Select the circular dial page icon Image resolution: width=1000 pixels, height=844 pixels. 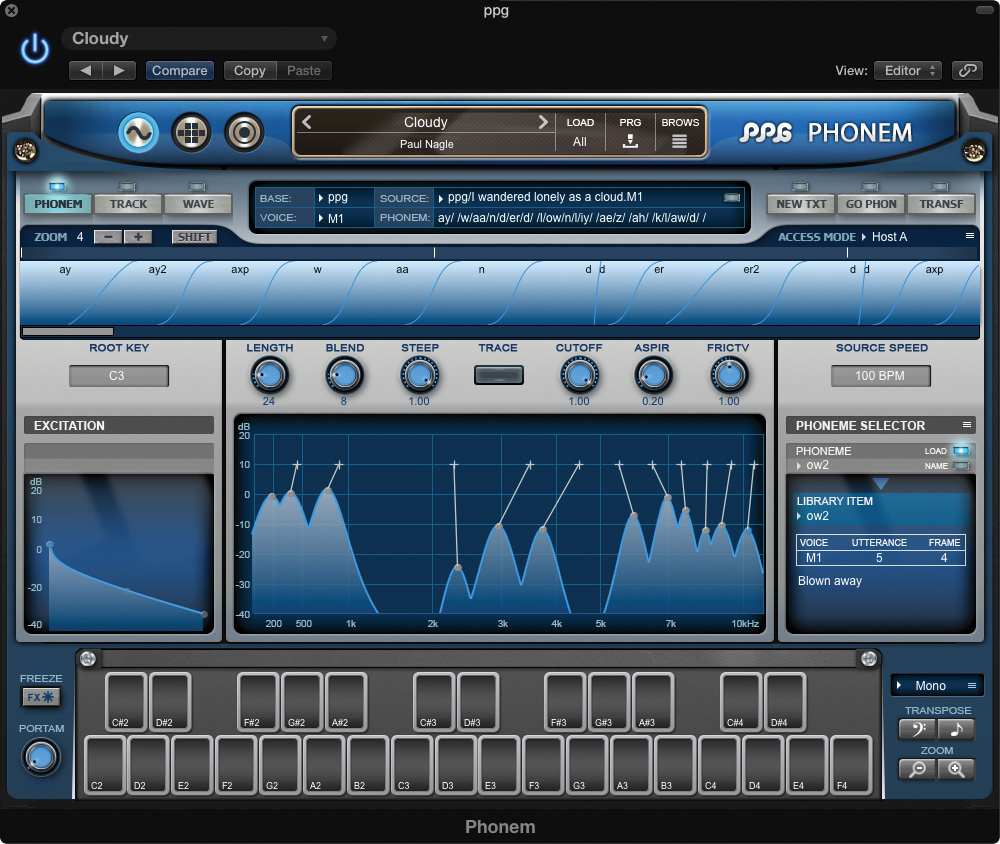pyautogui.click(x=242, y=132)
